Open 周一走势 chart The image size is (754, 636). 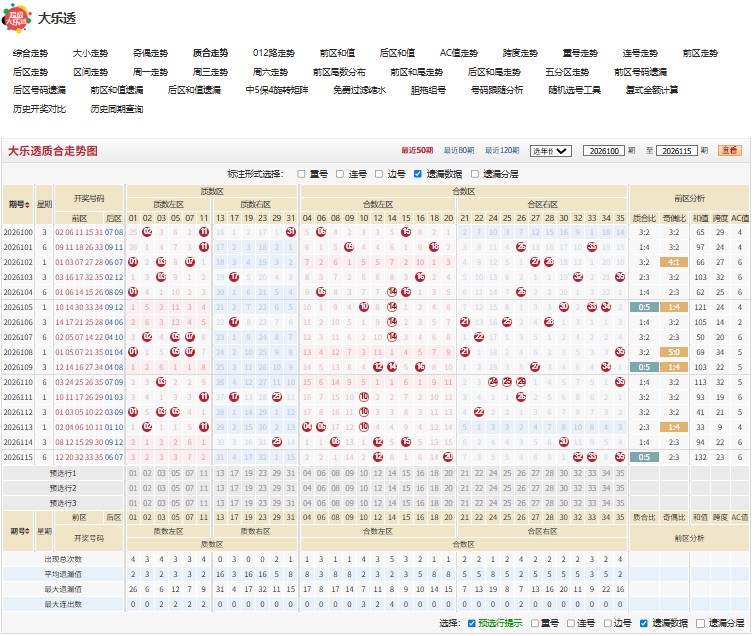point(150,72)
